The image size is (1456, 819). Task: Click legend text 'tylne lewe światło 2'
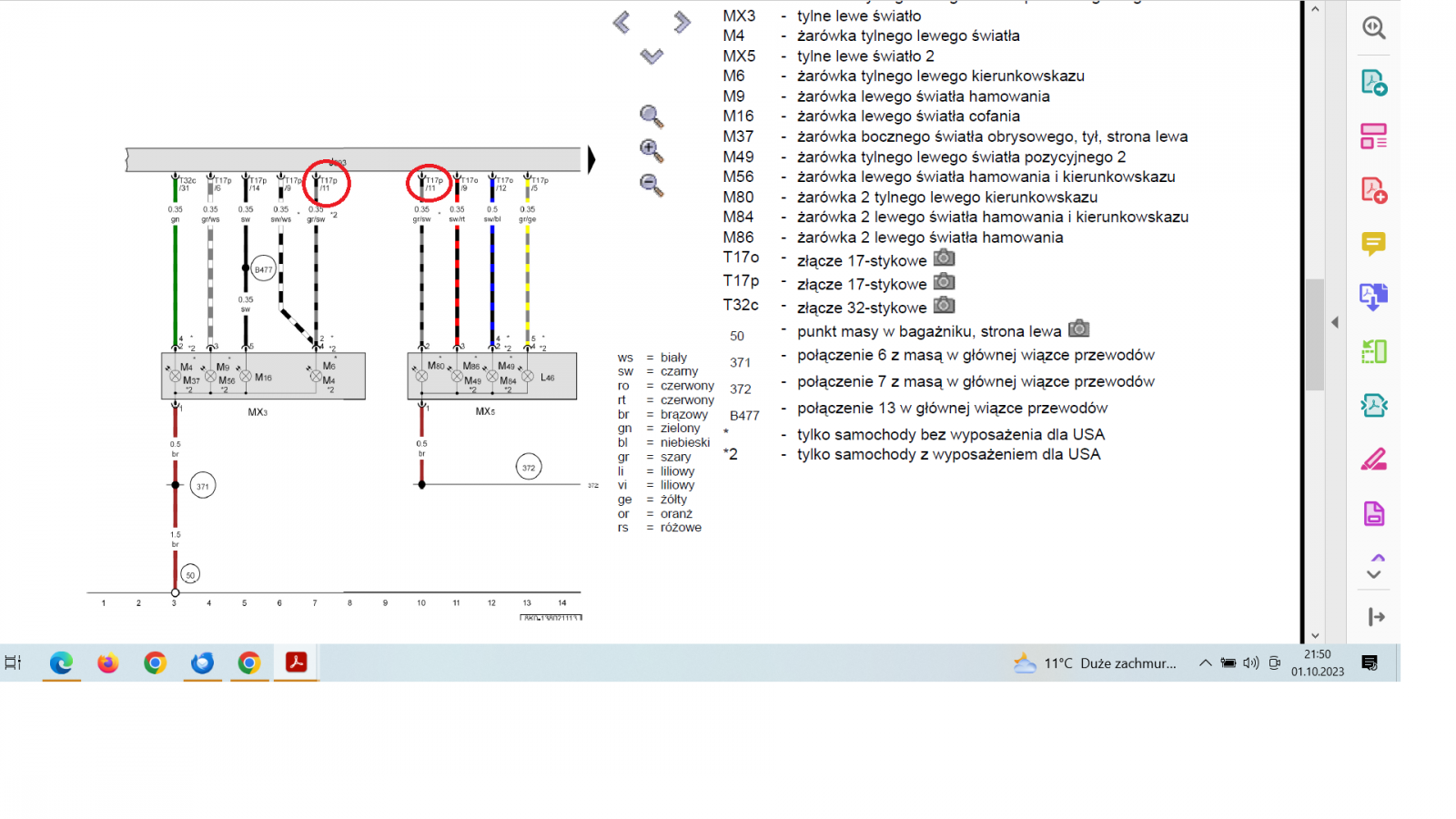pyautogui.click(x=865, y=56)
